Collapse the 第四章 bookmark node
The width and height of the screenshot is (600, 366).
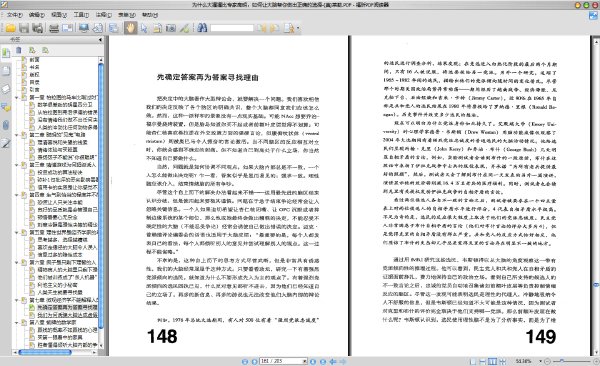17,195
